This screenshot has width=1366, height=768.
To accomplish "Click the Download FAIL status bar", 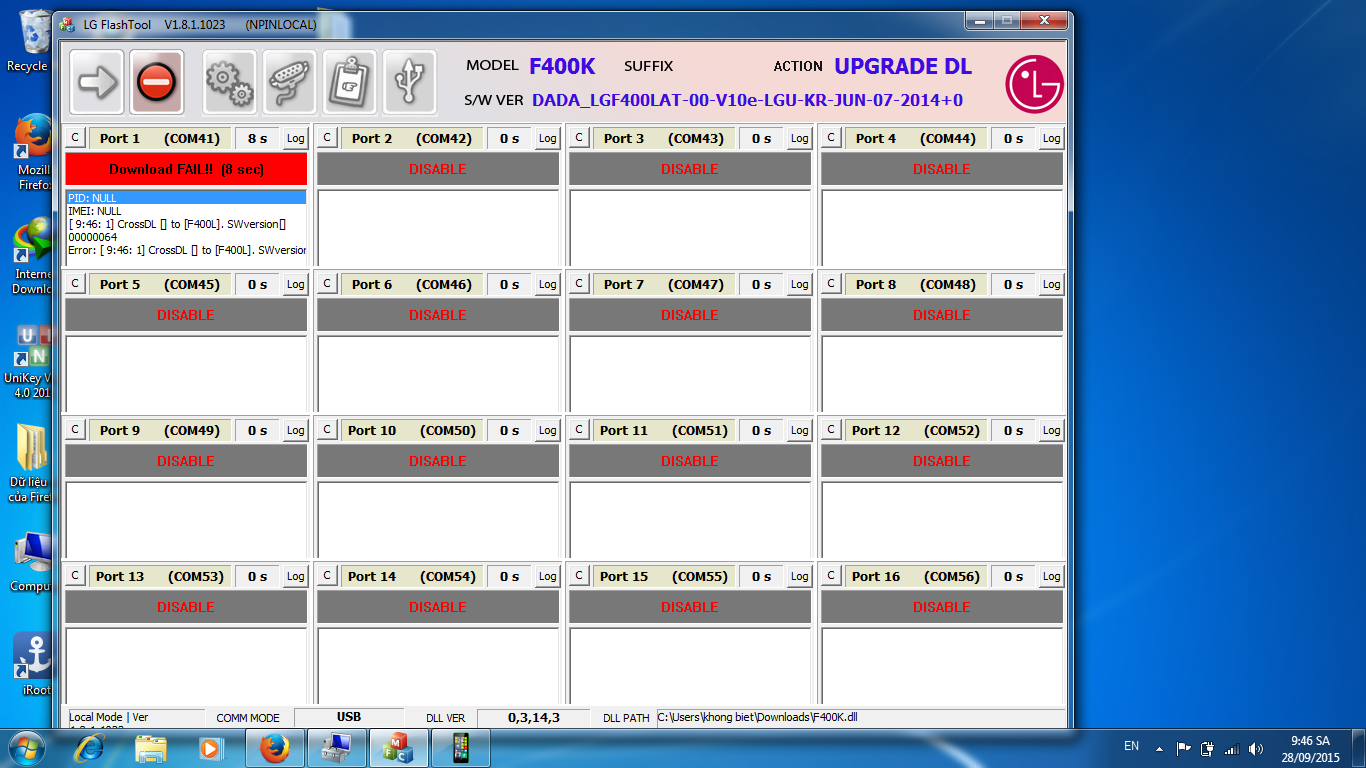I will 186,169.
